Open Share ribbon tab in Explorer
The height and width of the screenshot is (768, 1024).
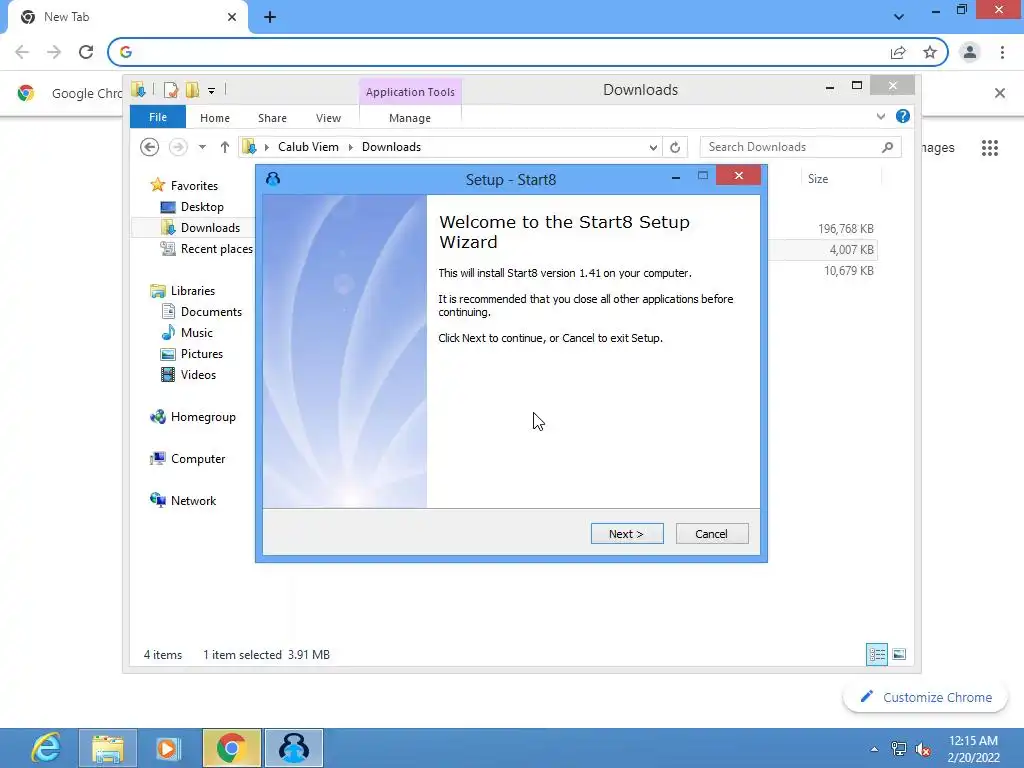point(272,118)
